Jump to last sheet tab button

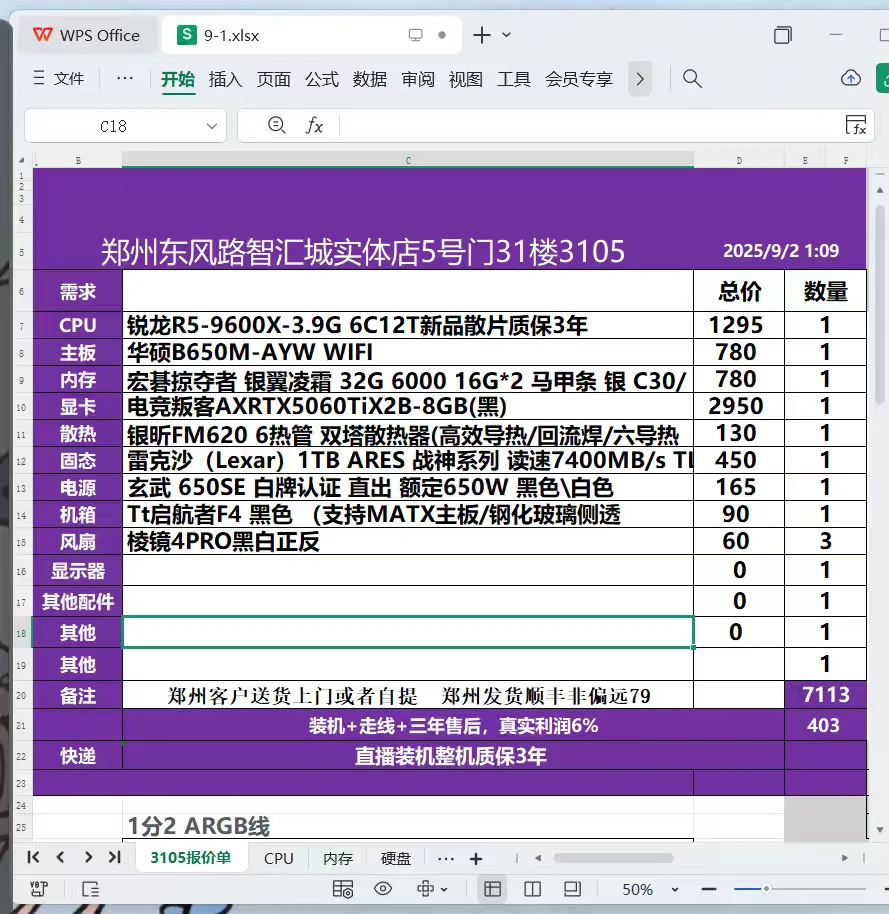(115, 857)
